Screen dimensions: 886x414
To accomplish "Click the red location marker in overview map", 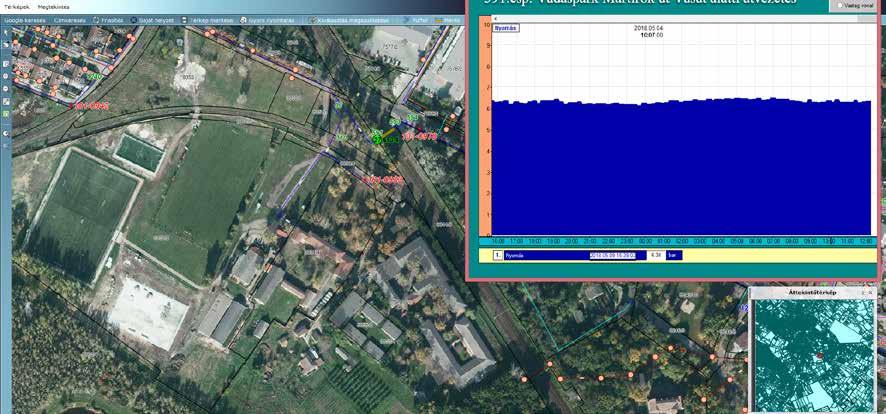I will (x=820, y=356).
